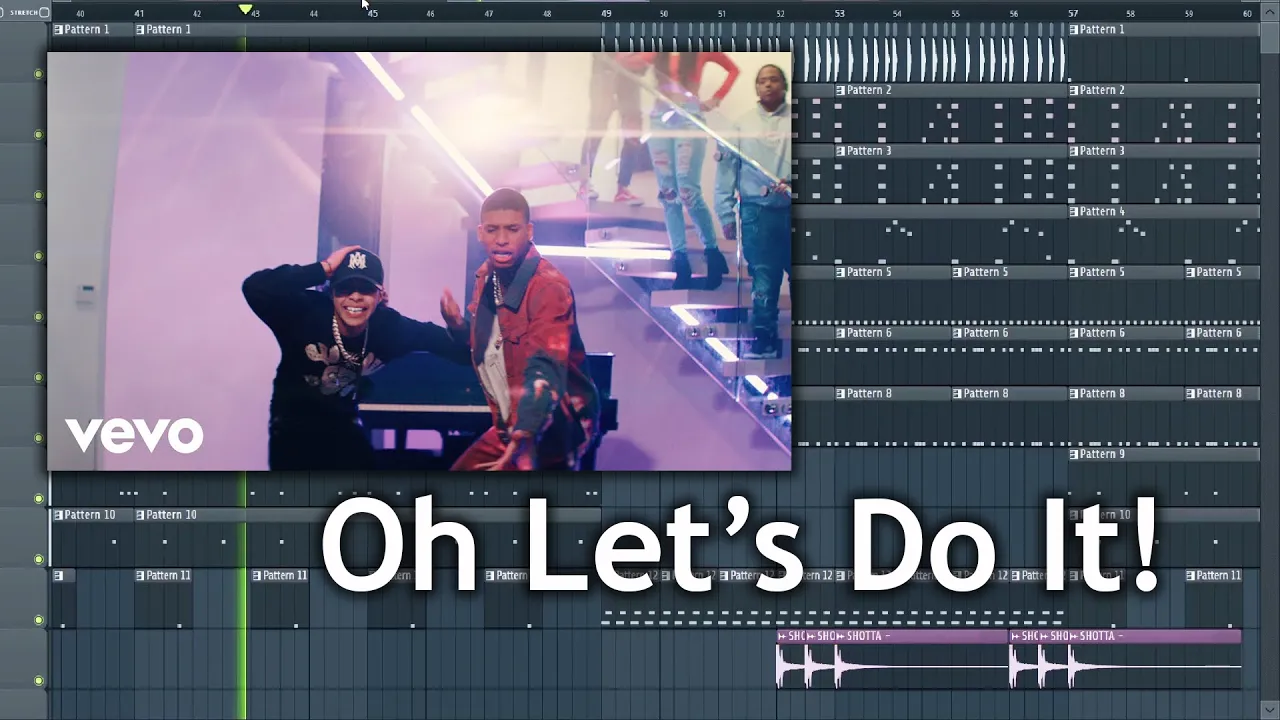Jump to bar 40 on the ruler
This screenshot has width=1280, height=720.
tap(80, 14)
